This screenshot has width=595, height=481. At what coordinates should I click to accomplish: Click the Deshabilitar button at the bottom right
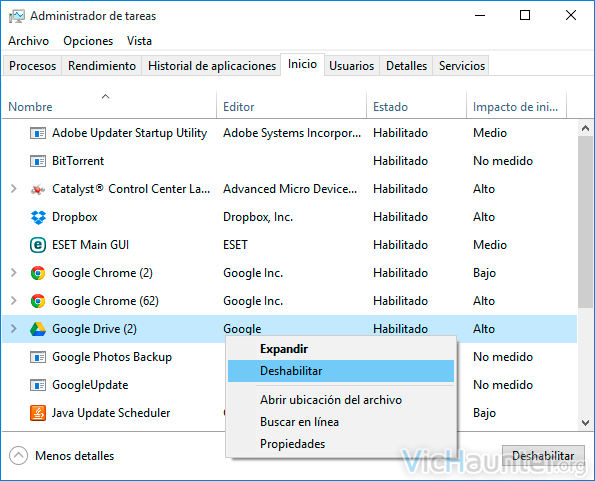pos(543,456)
